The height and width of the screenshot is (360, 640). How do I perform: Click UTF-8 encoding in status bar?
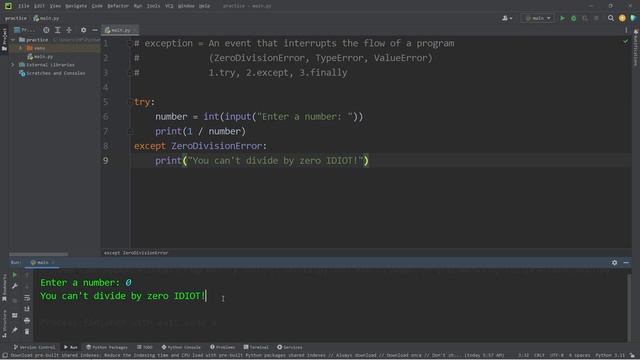tap(557, 356)
